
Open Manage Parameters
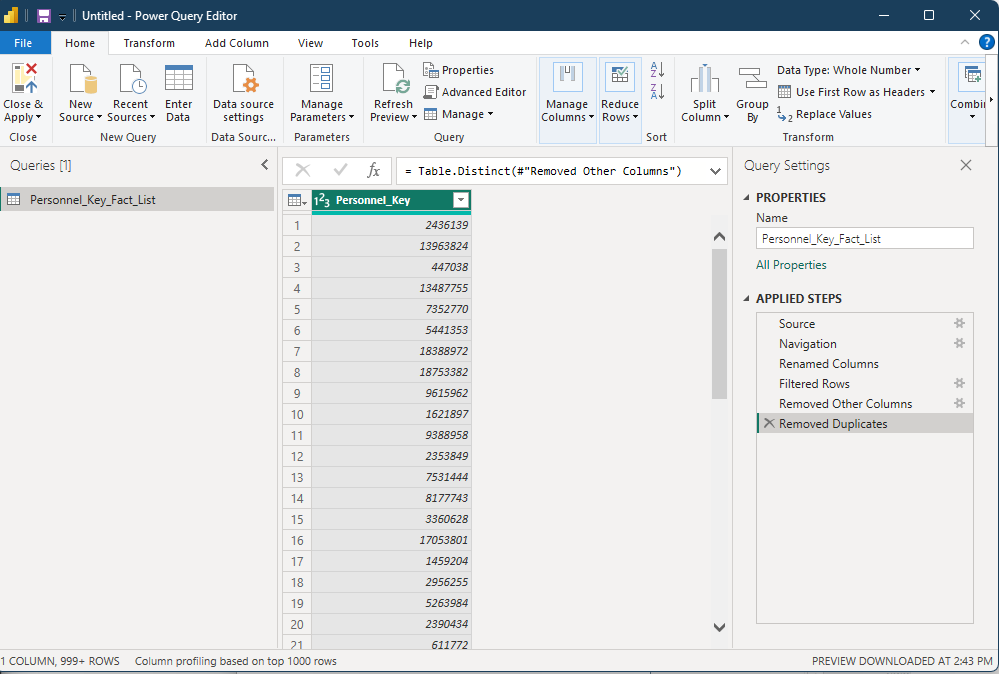pos(321,91)
